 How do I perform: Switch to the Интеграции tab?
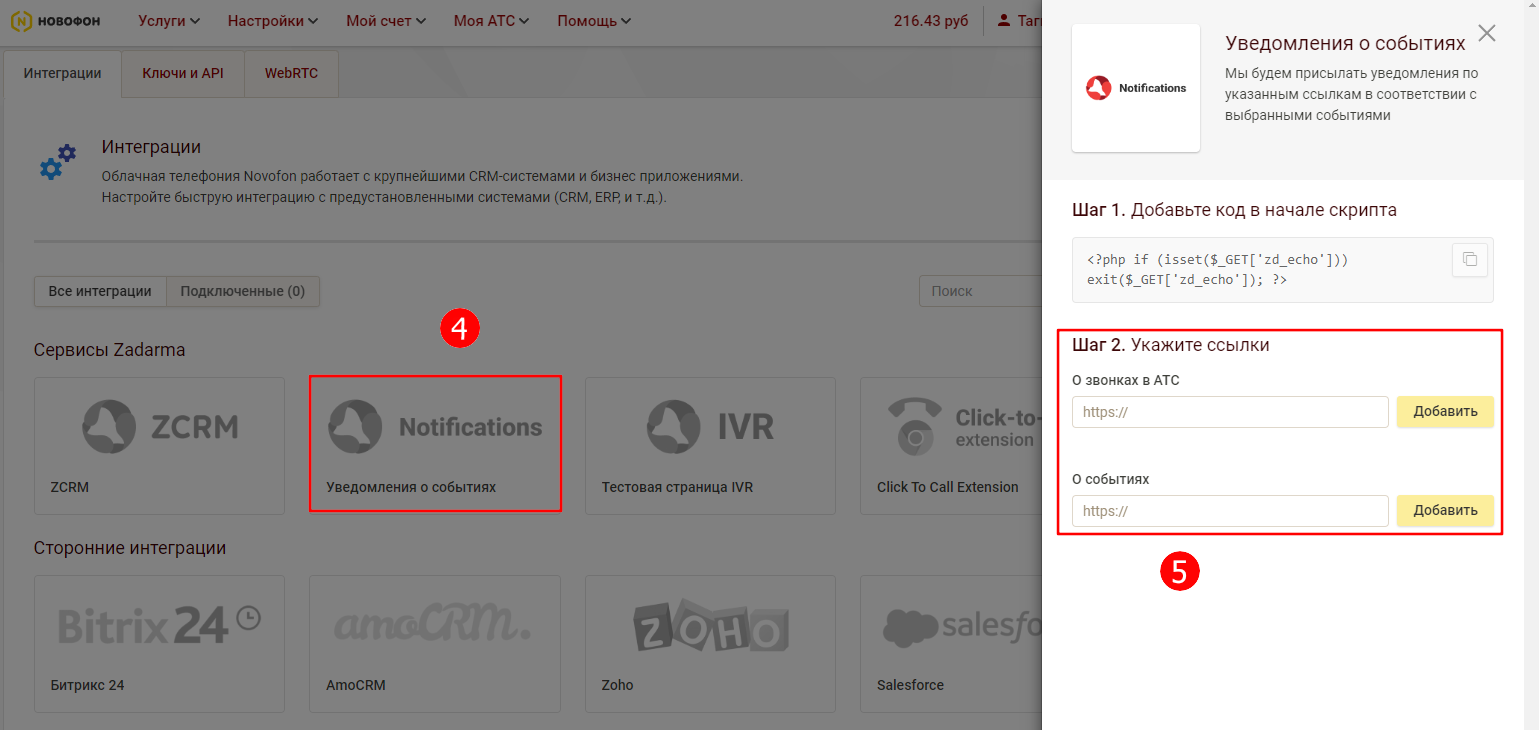click(62, 73)
